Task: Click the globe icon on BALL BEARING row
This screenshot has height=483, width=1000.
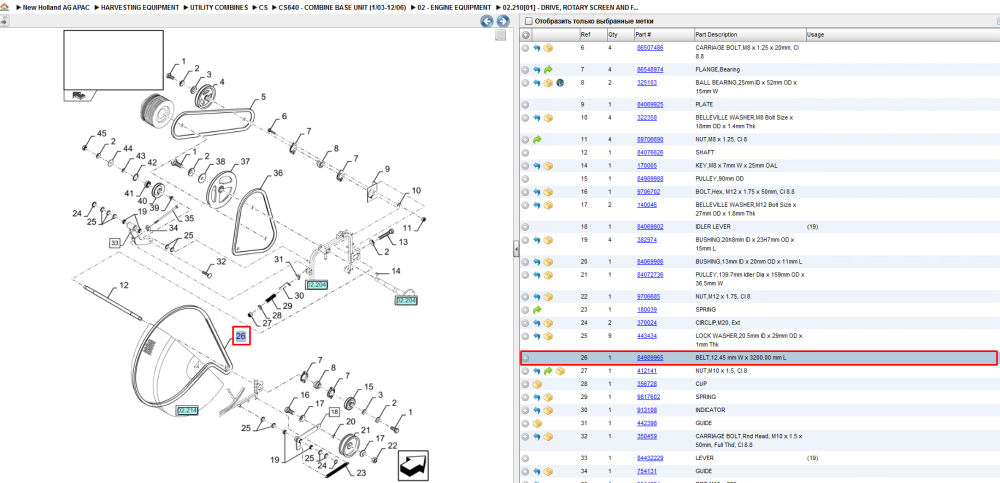Action: (559, 83)
